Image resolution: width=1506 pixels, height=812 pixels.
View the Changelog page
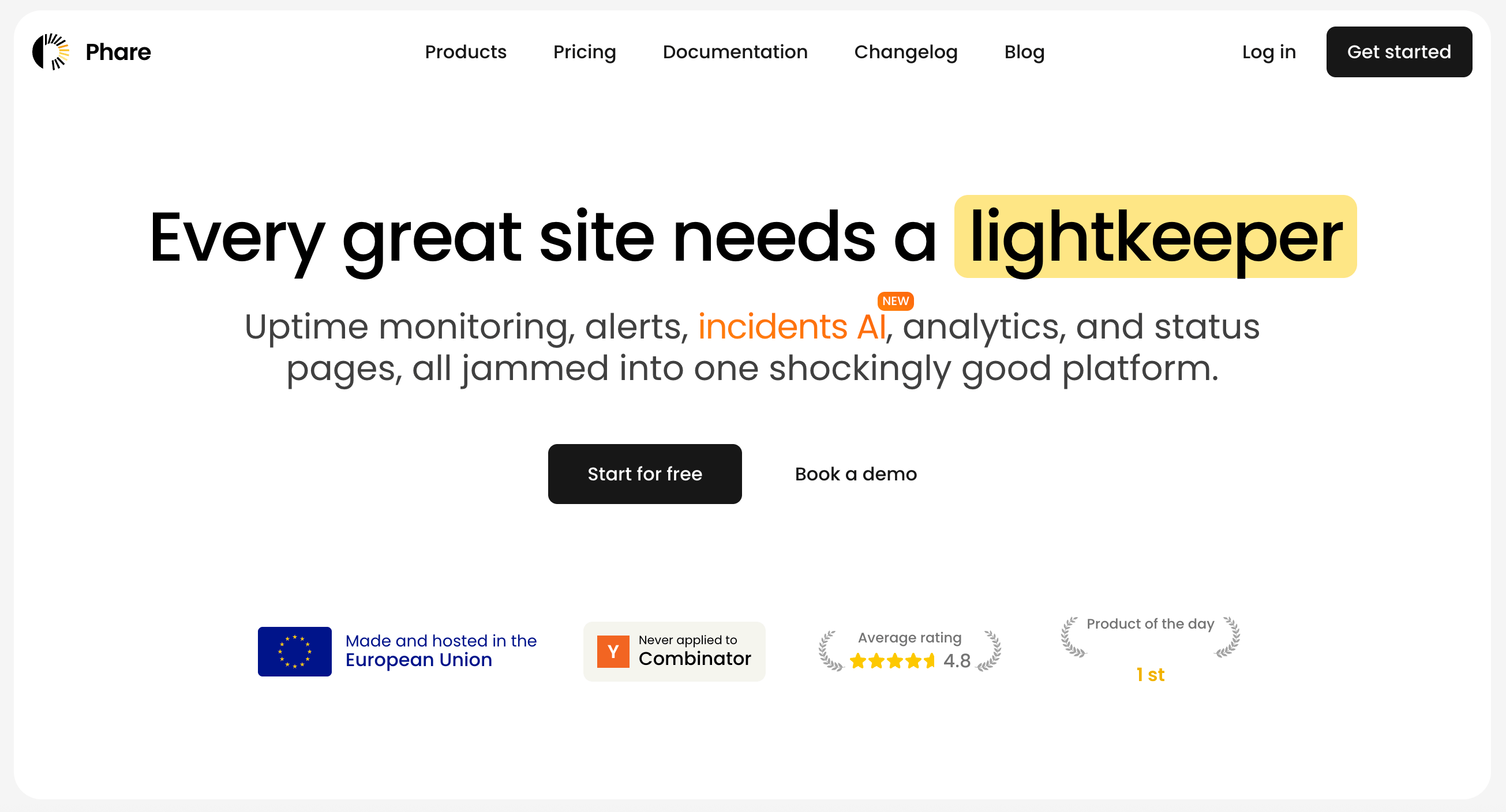905,52
